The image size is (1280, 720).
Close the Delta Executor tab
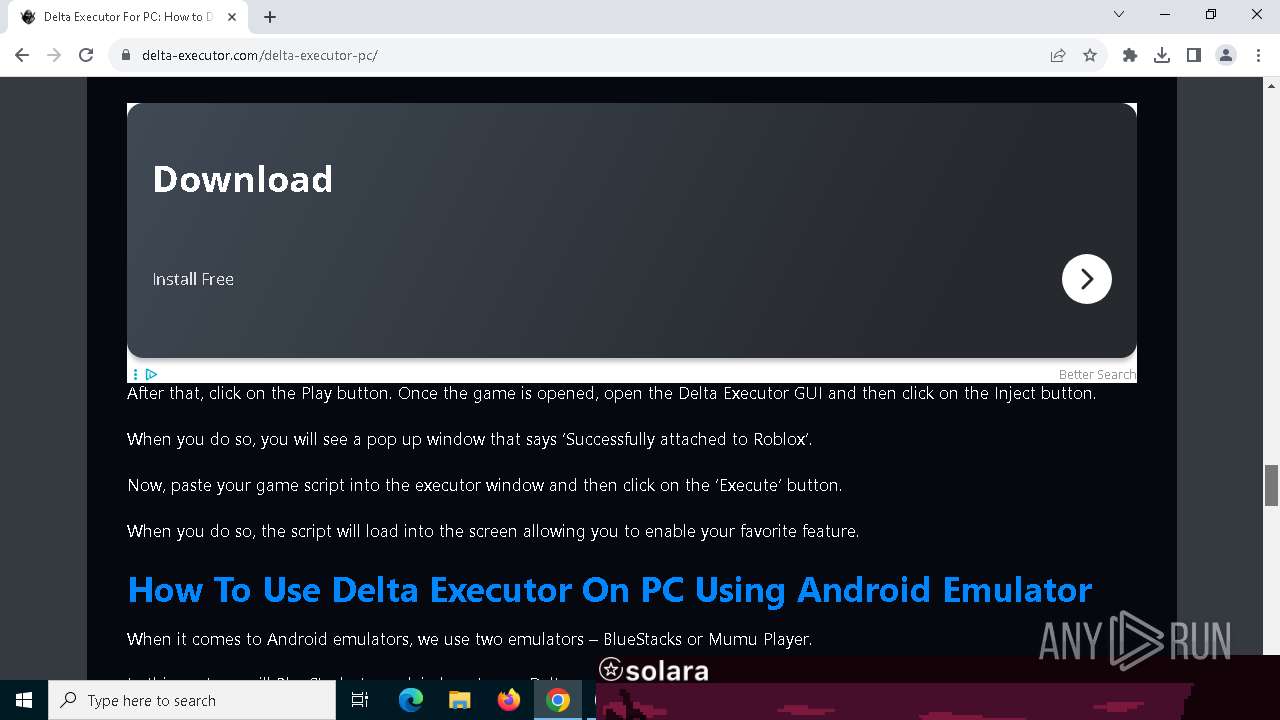[x=232, y=17]
